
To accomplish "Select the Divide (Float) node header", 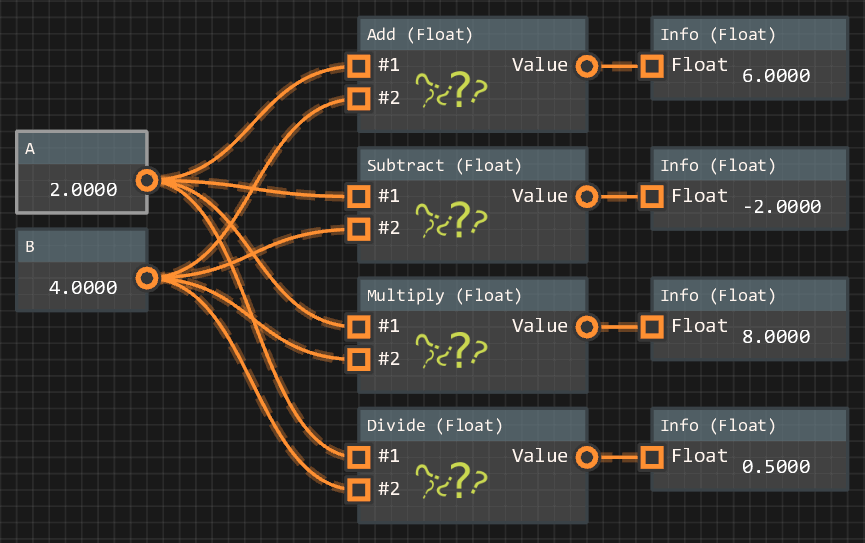I will coord(472,425).
